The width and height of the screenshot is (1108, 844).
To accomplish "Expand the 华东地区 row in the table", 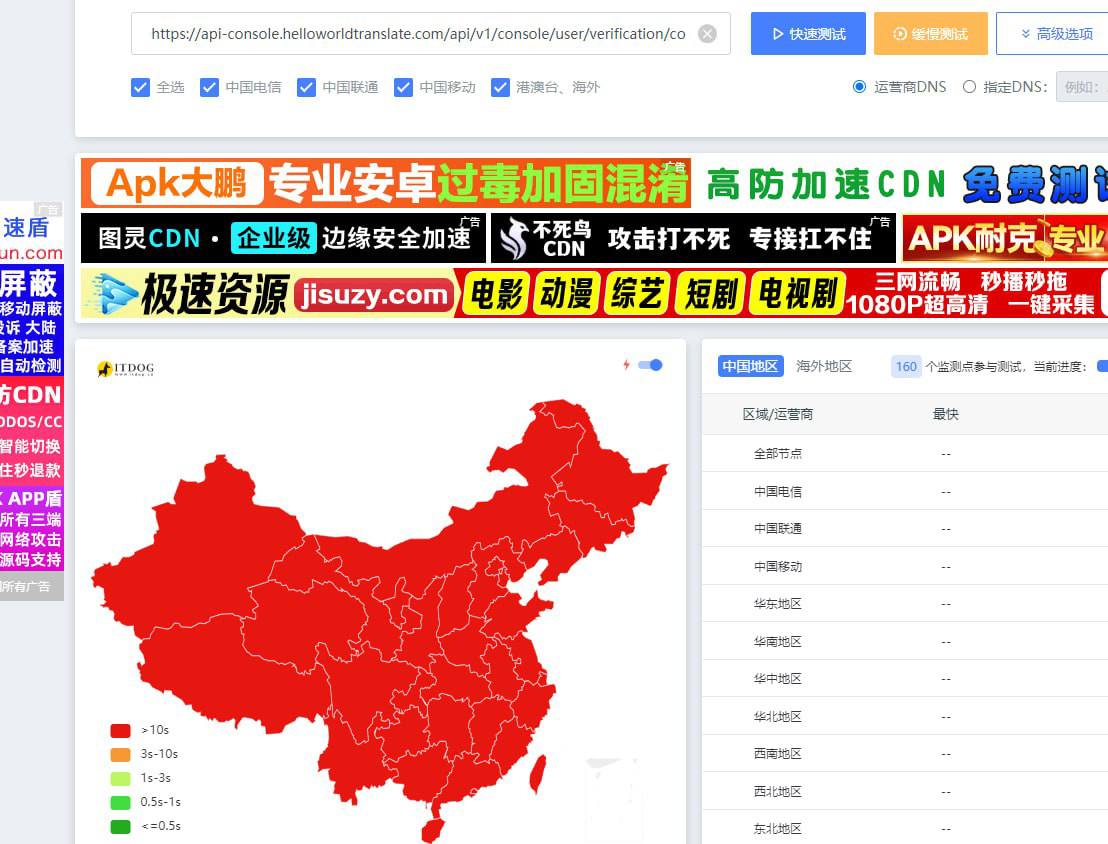I will click(778, 604).
